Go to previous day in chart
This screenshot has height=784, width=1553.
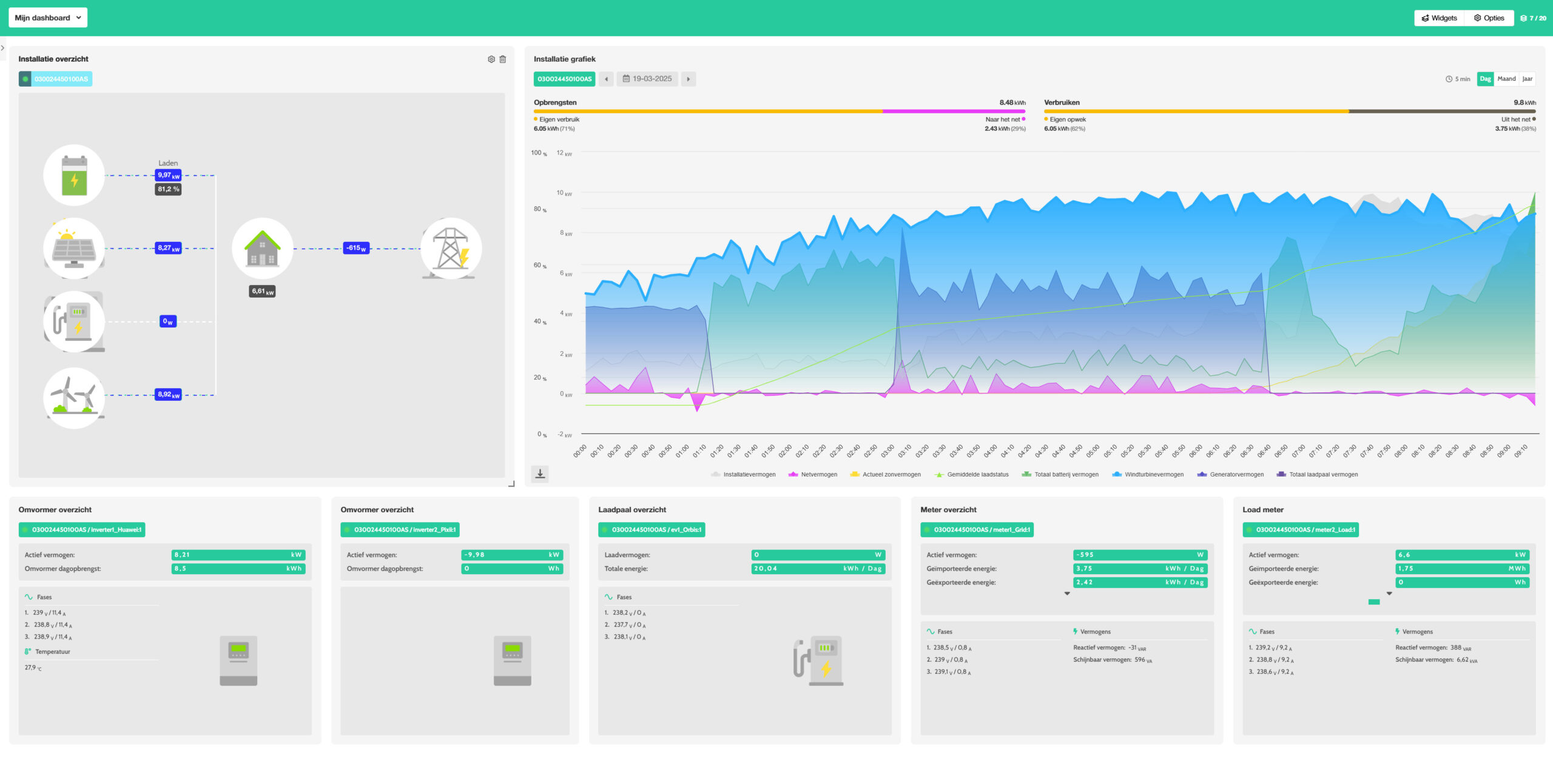(606, 79)
